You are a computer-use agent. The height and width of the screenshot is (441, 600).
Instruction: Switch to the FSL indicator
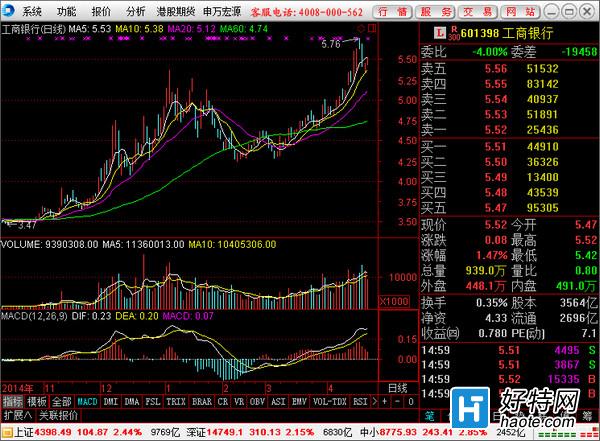click(x=153, y=402)
